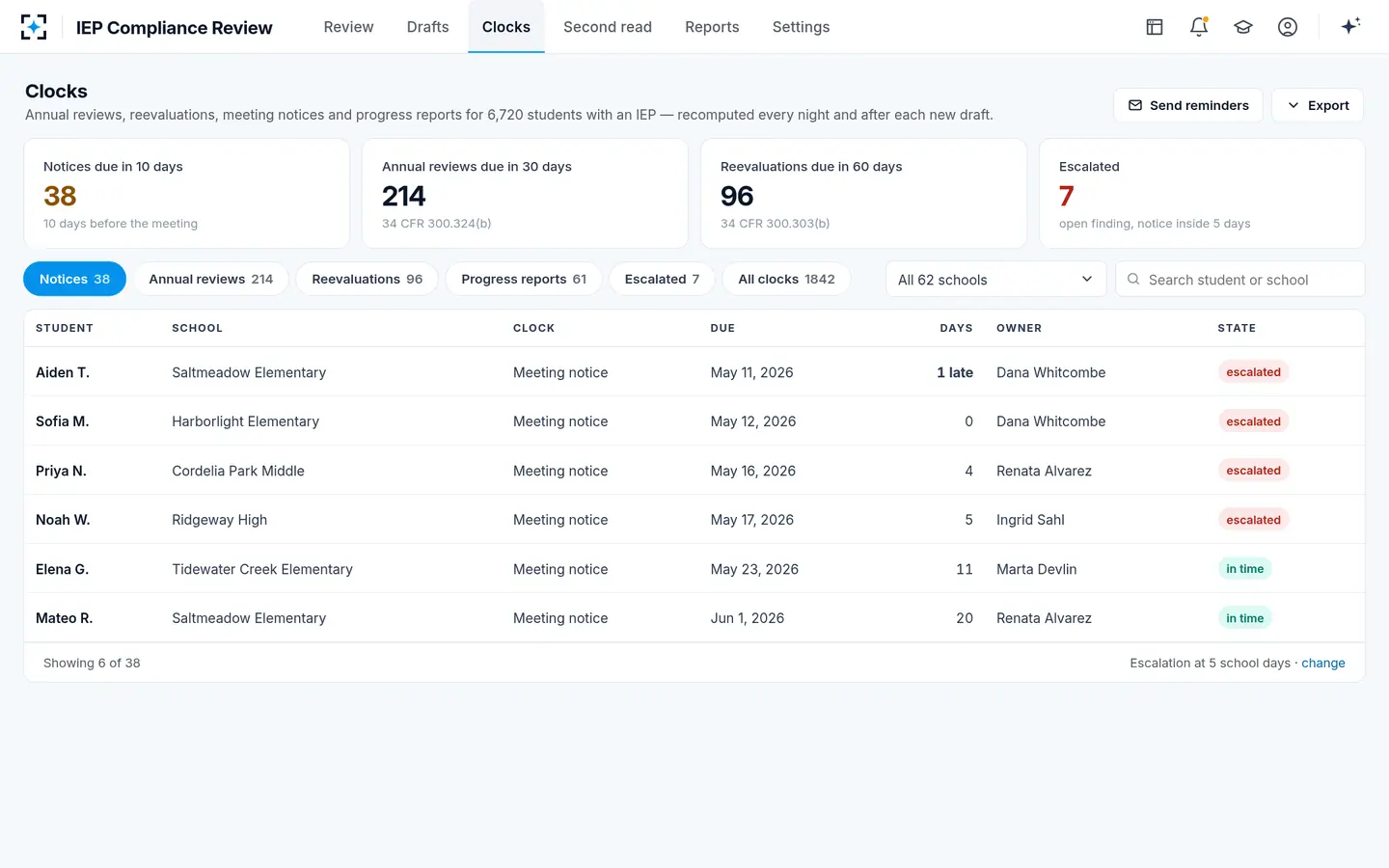
Task: Sort by the DAYS column header
Action: 956,328
